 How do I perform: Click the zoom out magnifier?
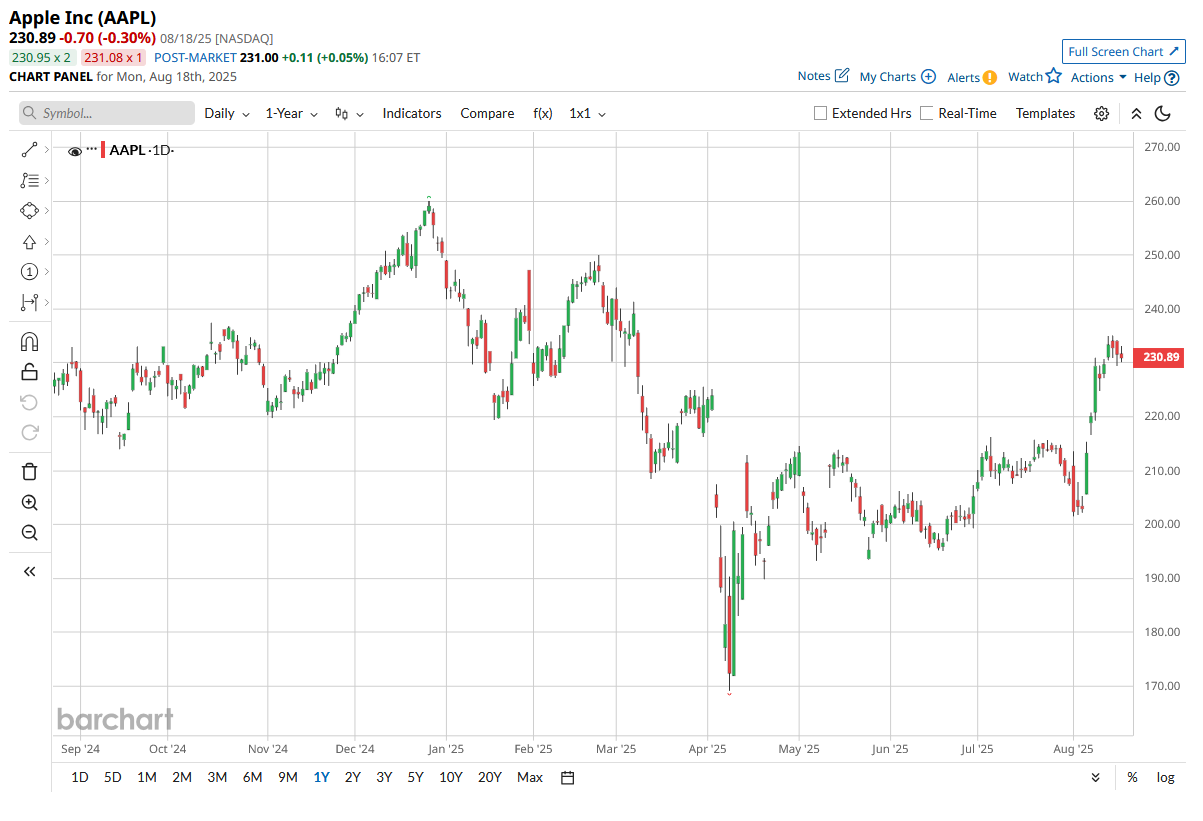pyautogui.click(x=29, y=533)
